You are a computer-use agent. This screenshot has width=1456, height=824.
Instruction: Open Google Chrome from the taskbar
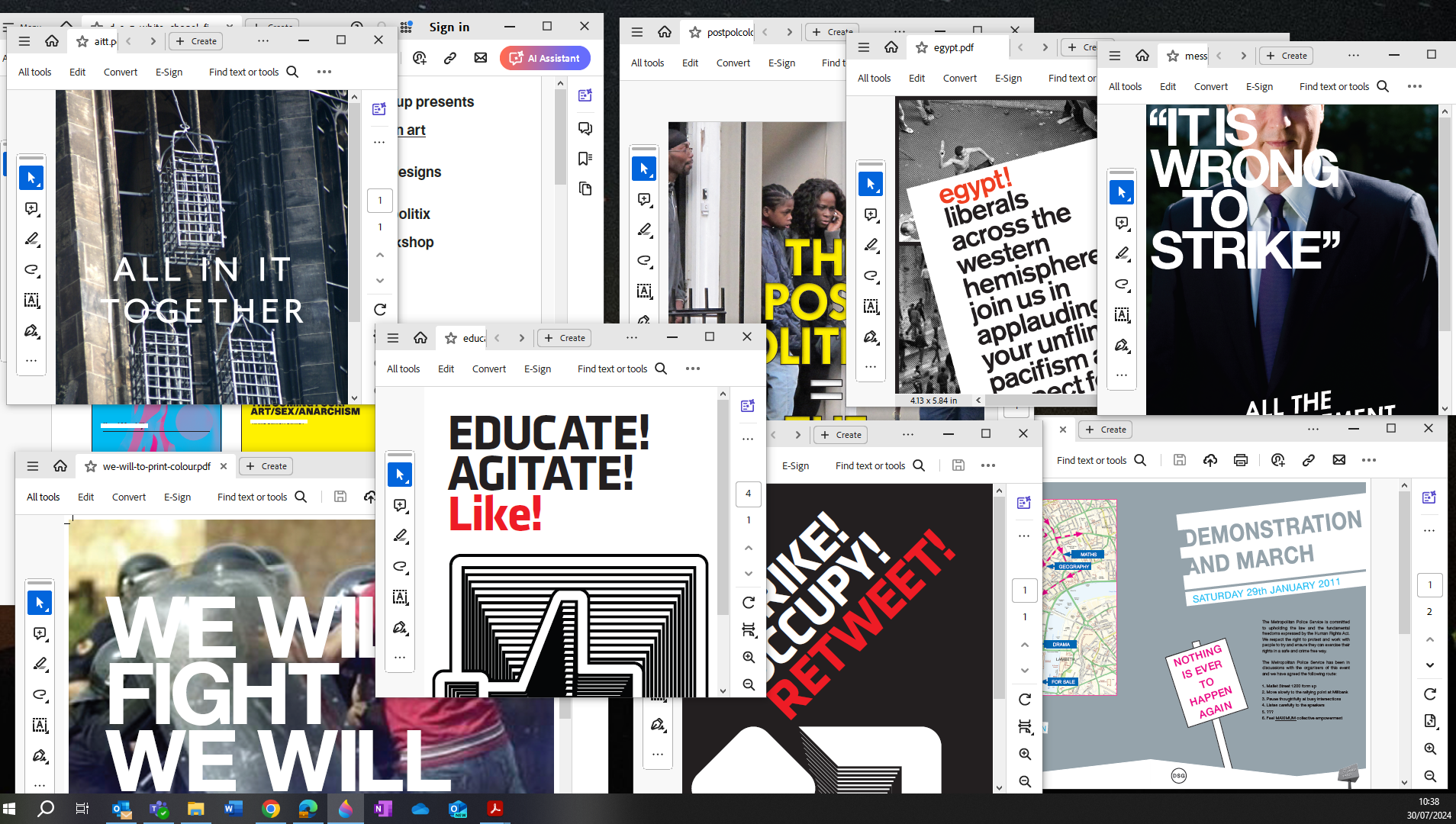point(270,809)
